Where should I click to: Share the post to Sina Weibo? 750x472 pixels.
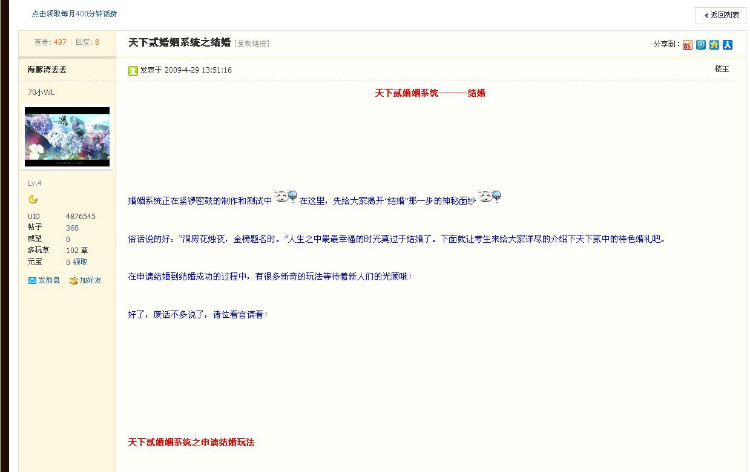687,45
